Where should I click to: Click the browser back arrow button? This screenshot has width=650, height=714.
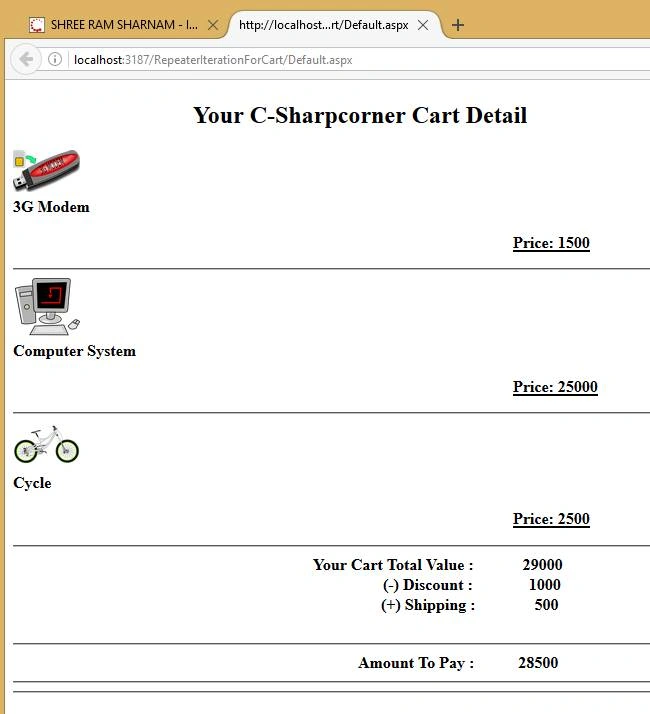tap(26, 59)
